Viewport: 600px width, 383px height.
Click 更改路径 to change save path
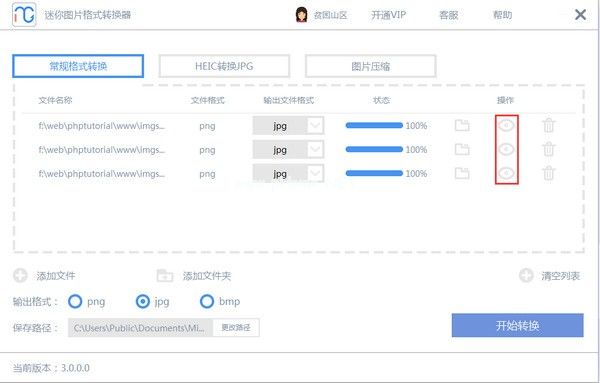coord(236,328)
